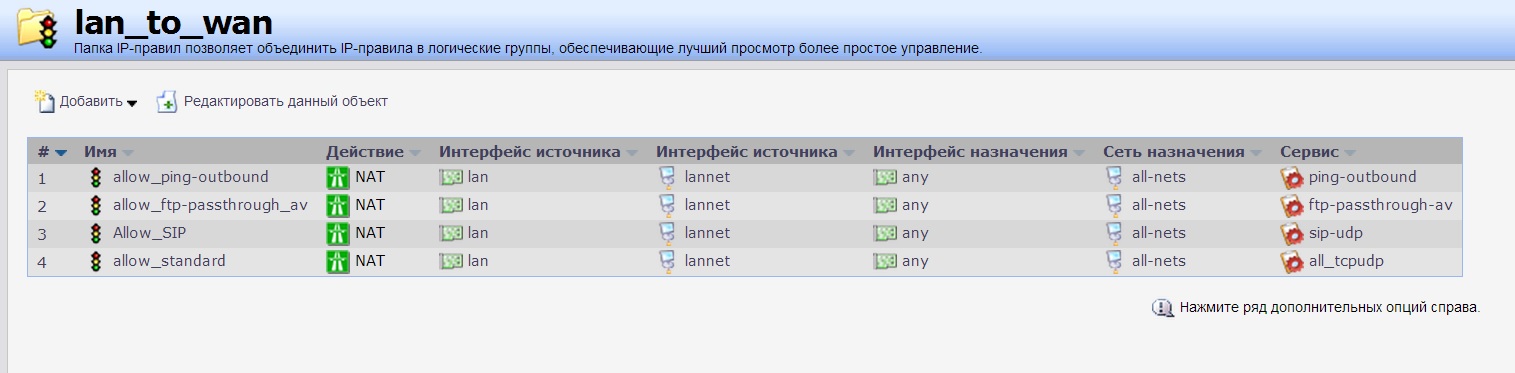
Task: Click the traffic light icon for allow_ping-outbound
Action: [x=96, y=178]
